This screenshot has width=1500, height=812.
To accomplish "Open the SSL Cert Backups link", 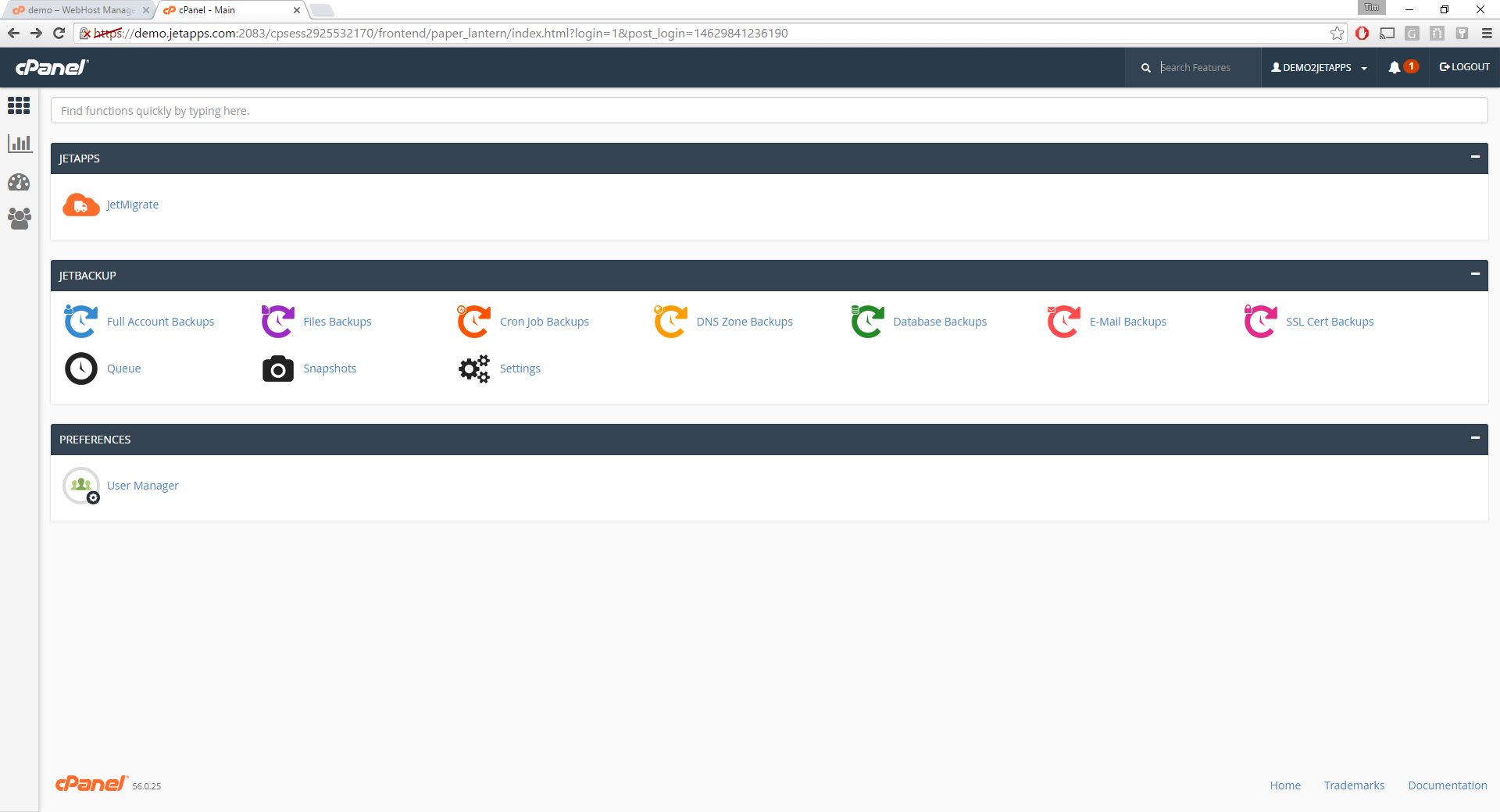I will pos(1330,322).
